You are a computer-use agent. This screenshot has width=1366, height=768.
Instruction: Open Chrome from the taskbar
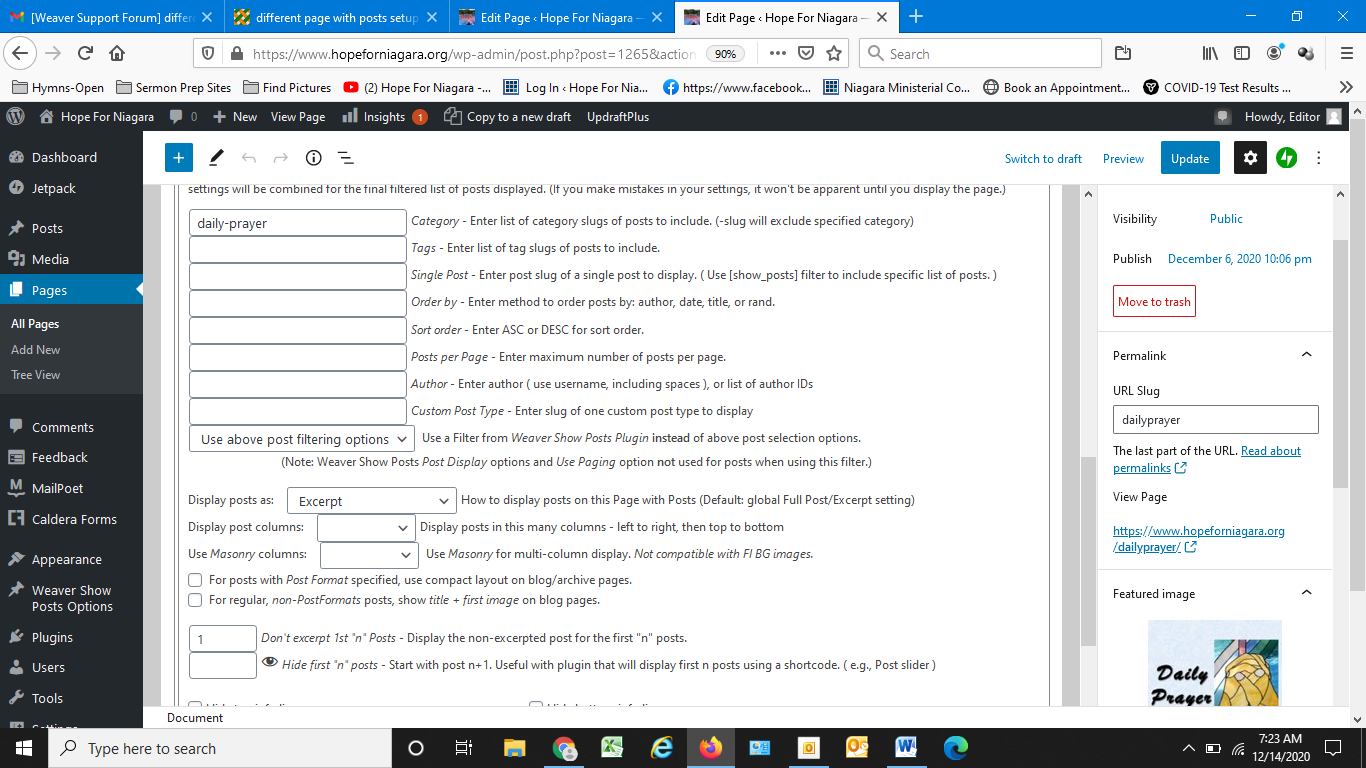pos(564,748)
